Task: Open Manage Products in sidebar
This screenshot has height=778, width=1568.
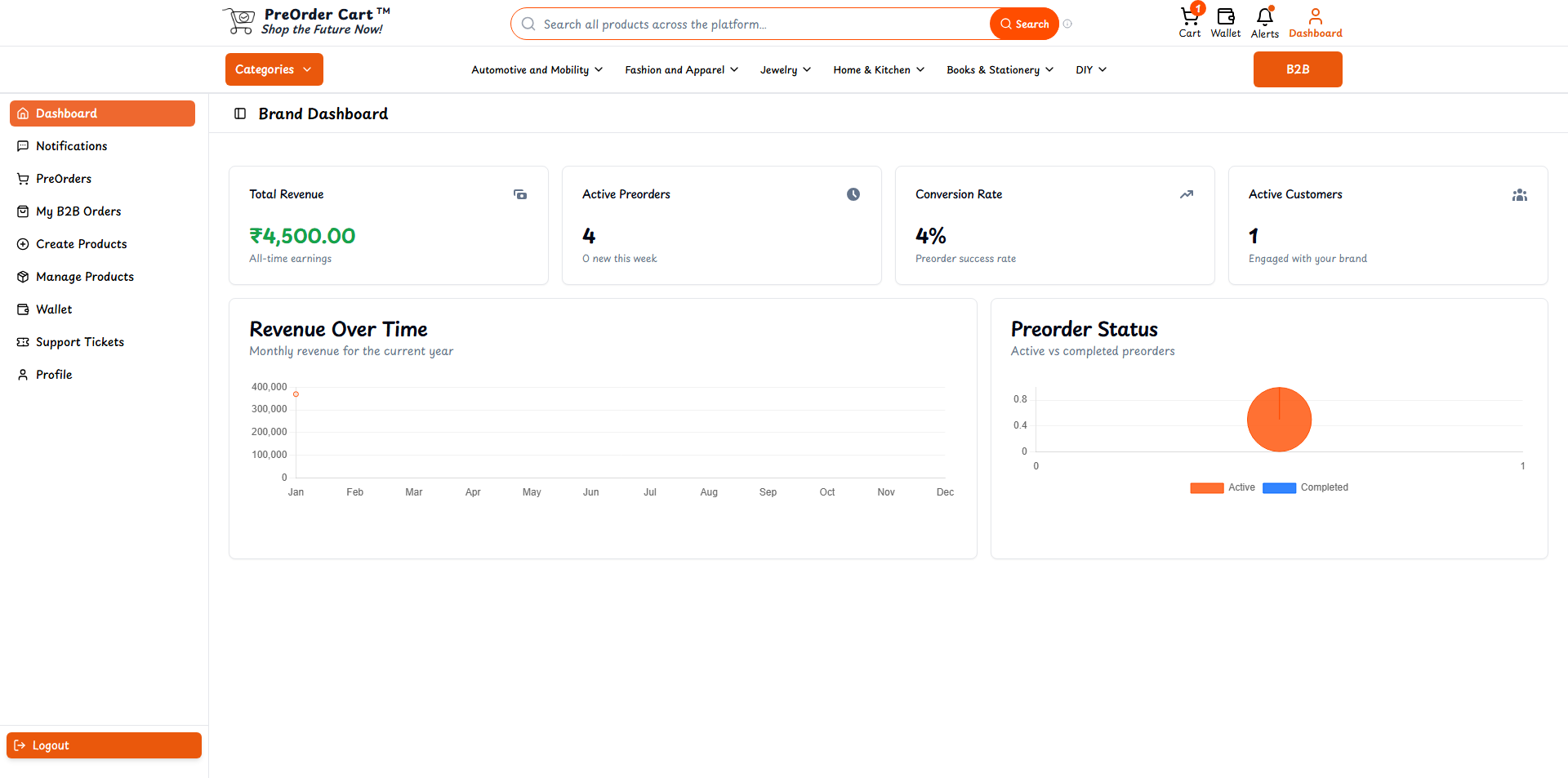Action: coord(85,277)
